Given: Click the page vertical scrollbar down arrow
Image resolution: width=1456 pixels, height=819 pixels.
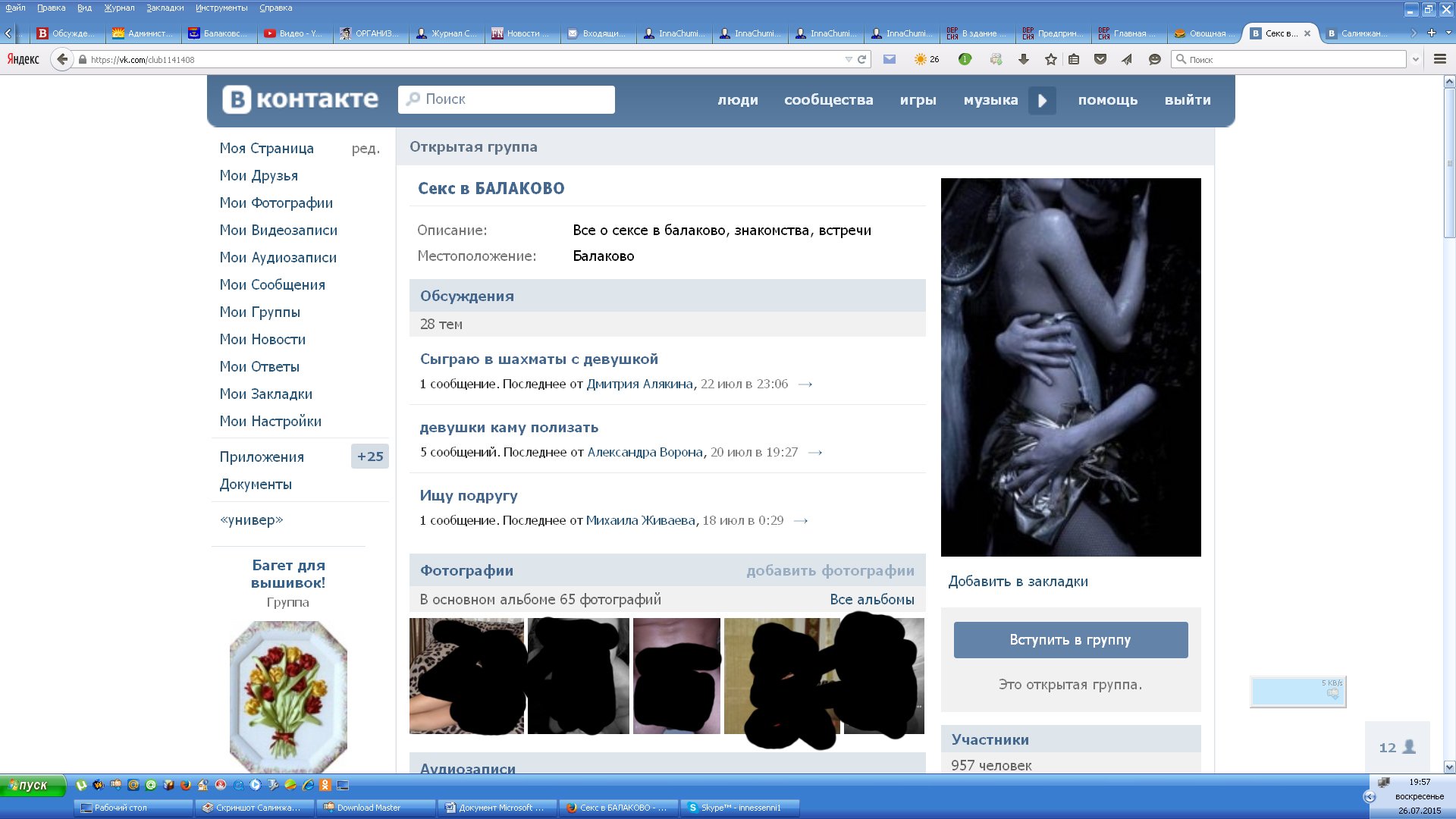Looking at the screenshot, I should (1449, 767).
